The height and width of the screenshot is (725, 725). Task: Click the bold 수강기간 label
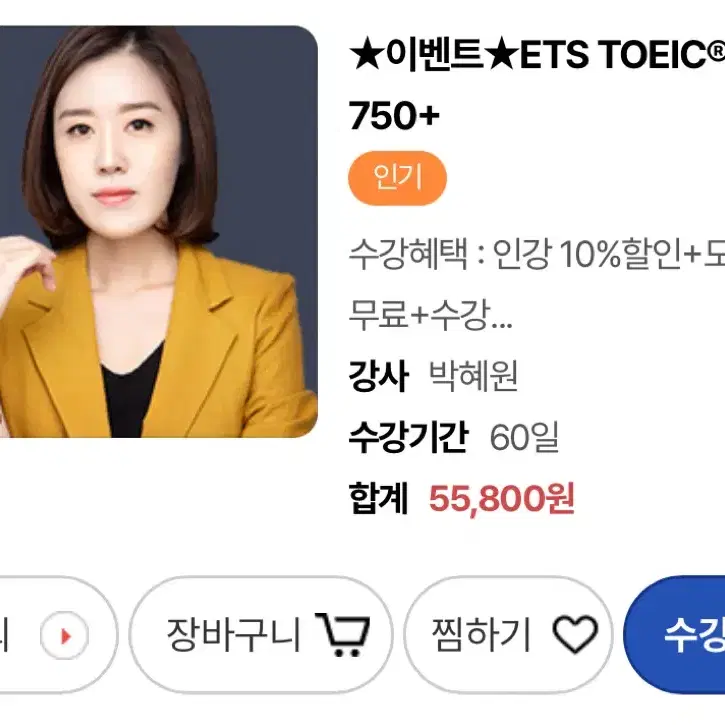click(408, 437)
